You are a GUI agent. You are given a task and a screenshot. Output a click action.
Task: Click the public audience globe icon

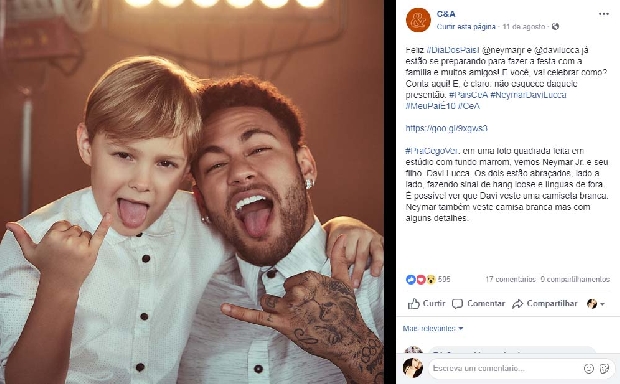(556, 26)
